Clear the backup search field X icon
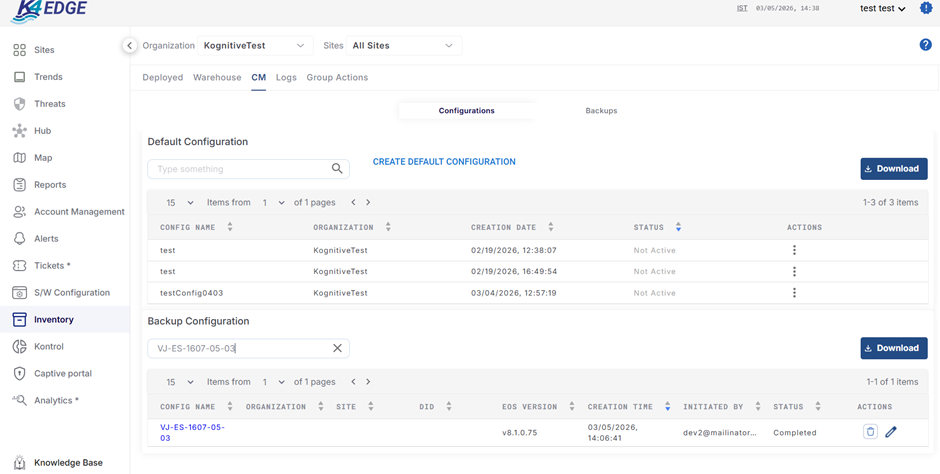This screenshot has height=474, width=940. click(x=337, y=348)
